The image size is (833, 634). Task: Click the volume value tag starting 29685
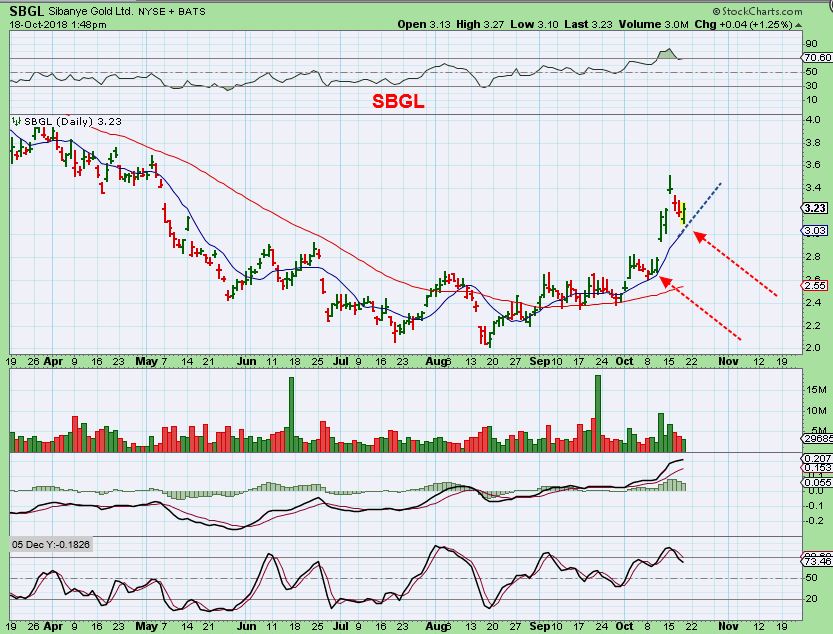[815, 438]
